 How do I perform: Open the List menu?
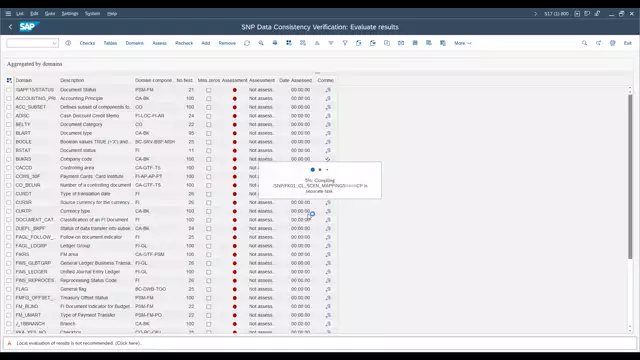tap(20, 13)
